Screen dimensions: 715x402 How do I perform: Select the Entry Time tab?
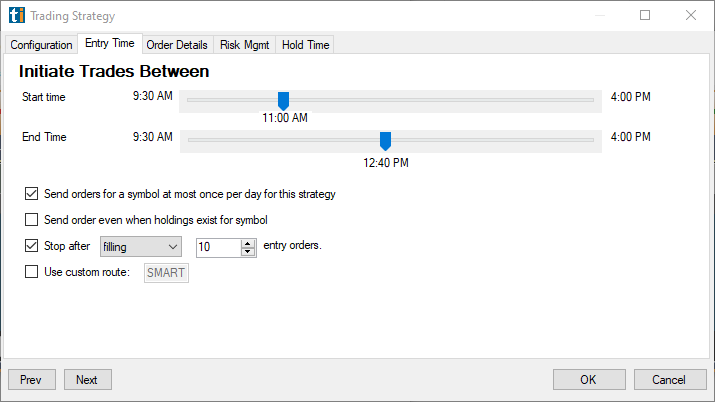coord(110,44)
